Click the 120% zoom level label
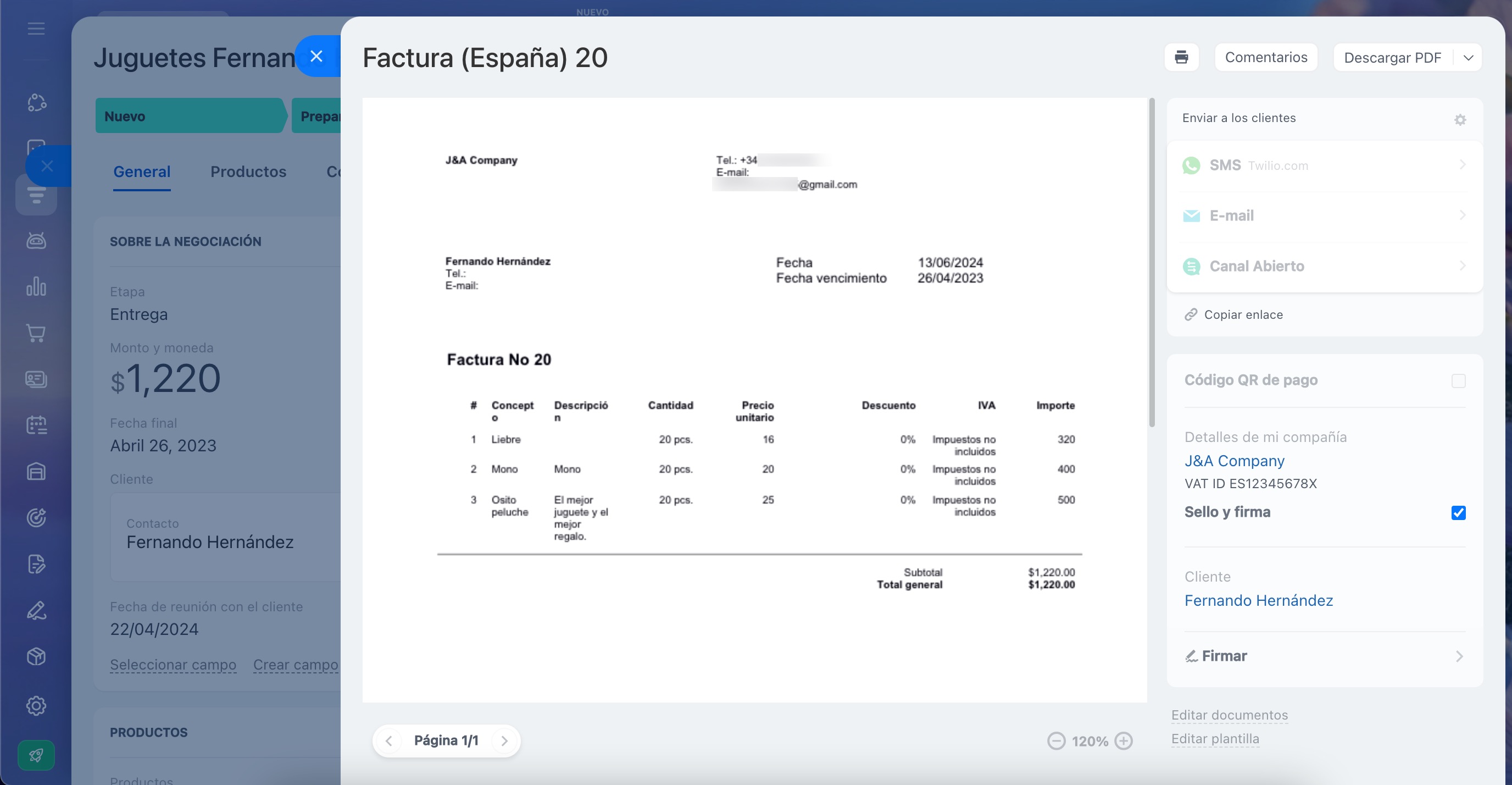 tap(1089, 742)
